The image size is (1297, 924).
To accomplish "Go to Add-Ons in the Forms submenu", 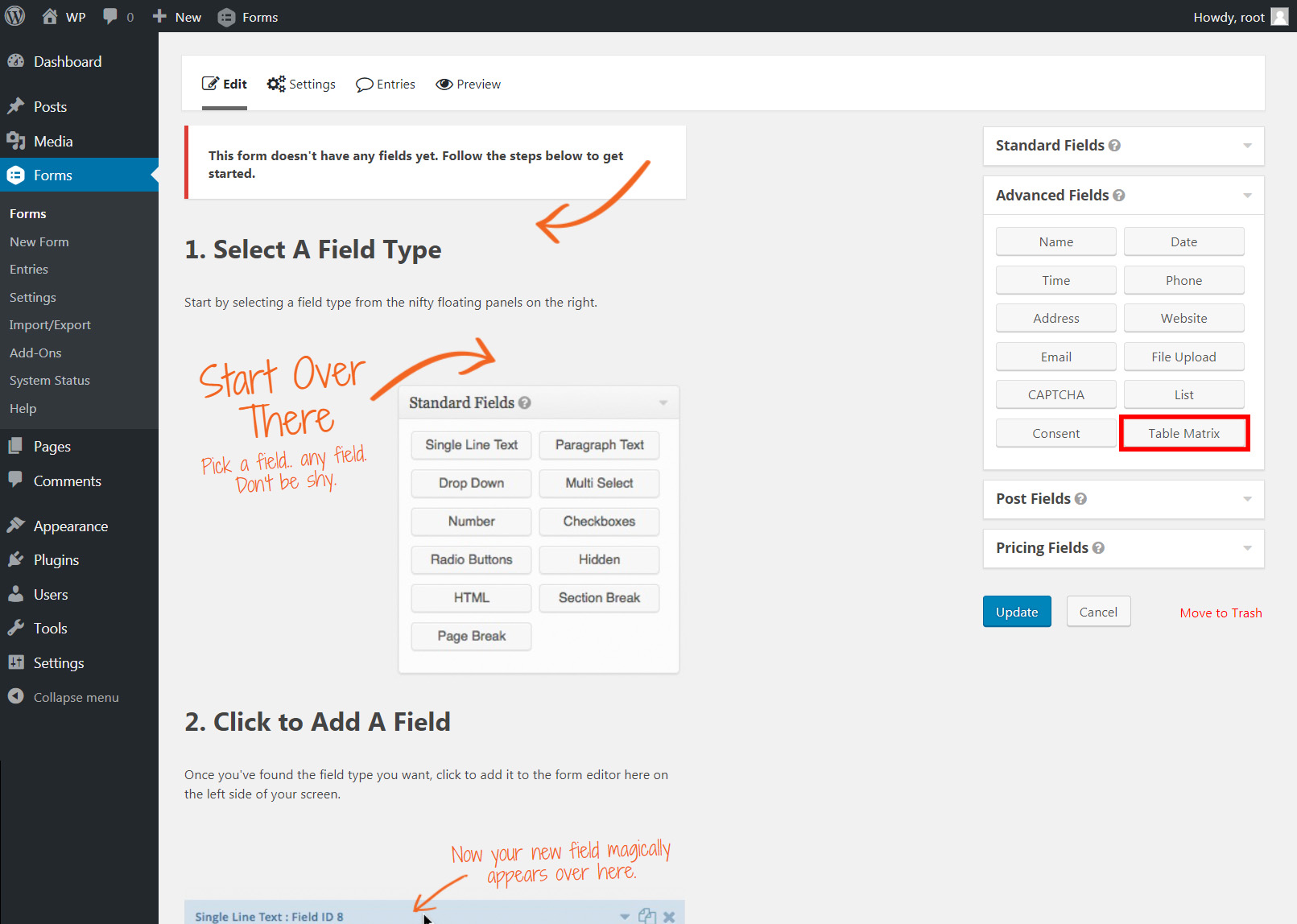I will click(35, 353).
